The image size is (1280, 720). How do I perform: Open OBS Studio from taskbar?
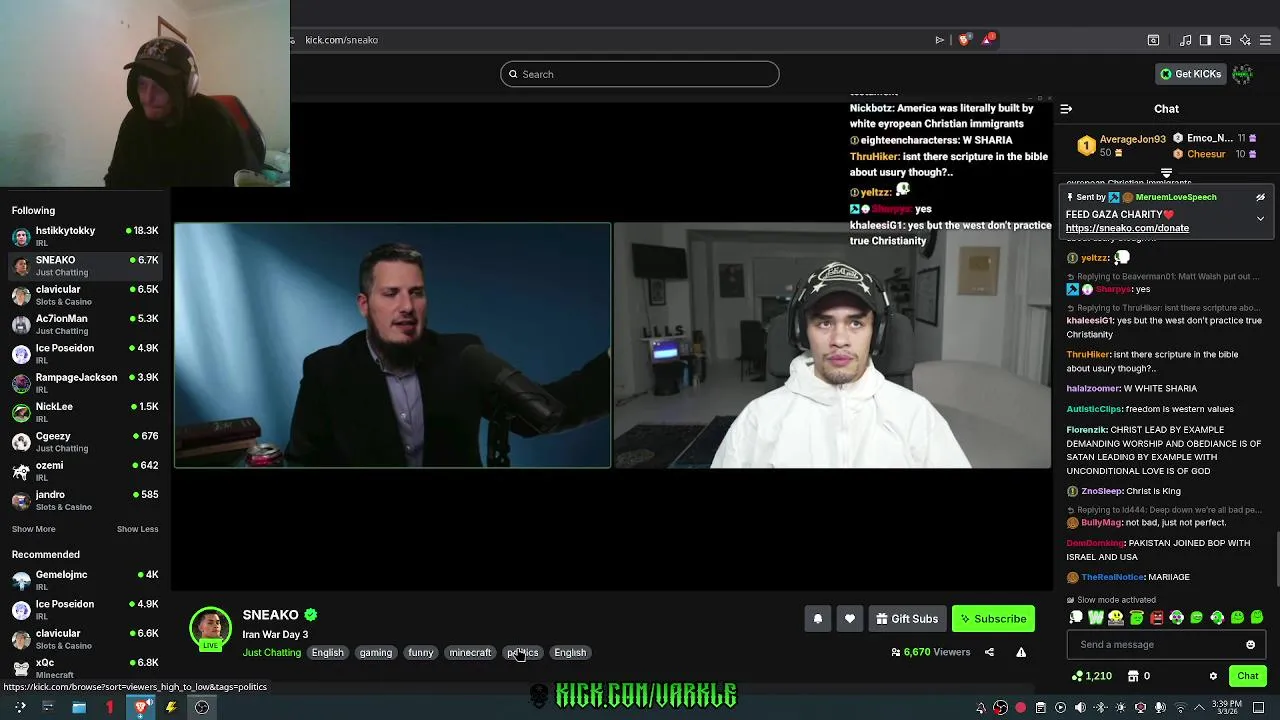[x=202, y=708]
